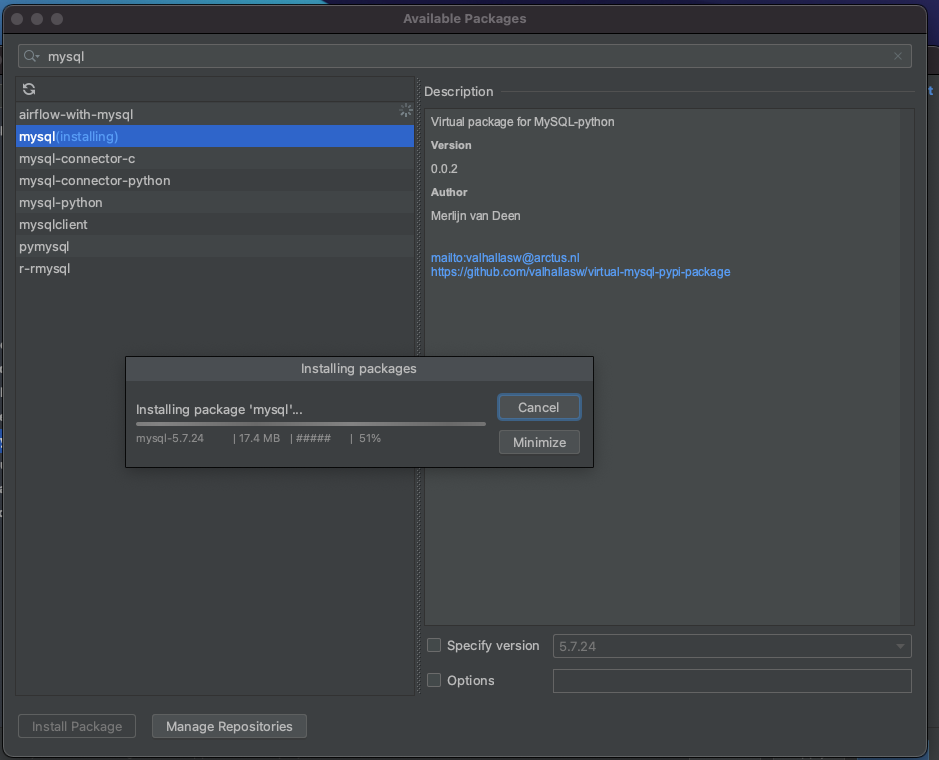Click the red close window button
Viewport: 939px width, 760px height.
coord(17,19)
